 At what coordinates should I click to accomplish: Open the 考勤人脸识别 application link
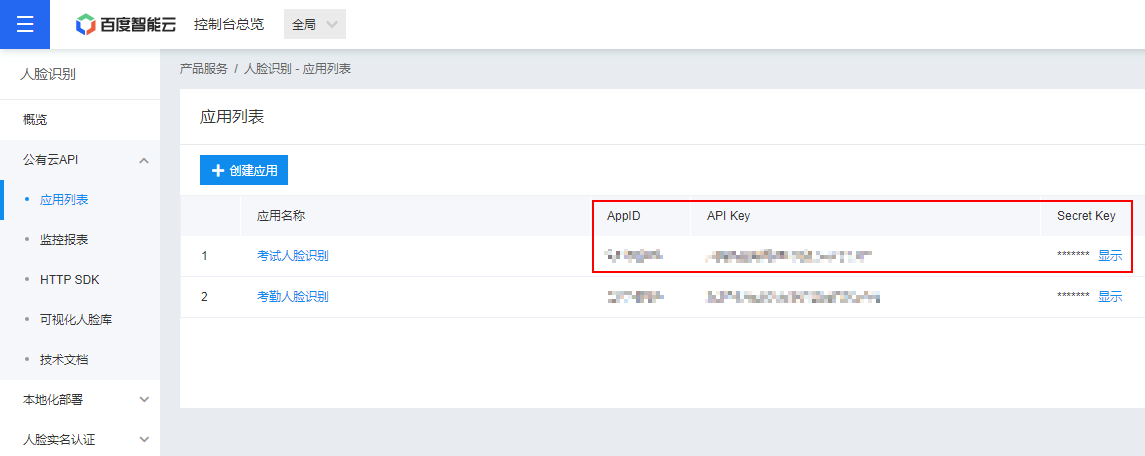pyautogui.click(x=292, y=296)
